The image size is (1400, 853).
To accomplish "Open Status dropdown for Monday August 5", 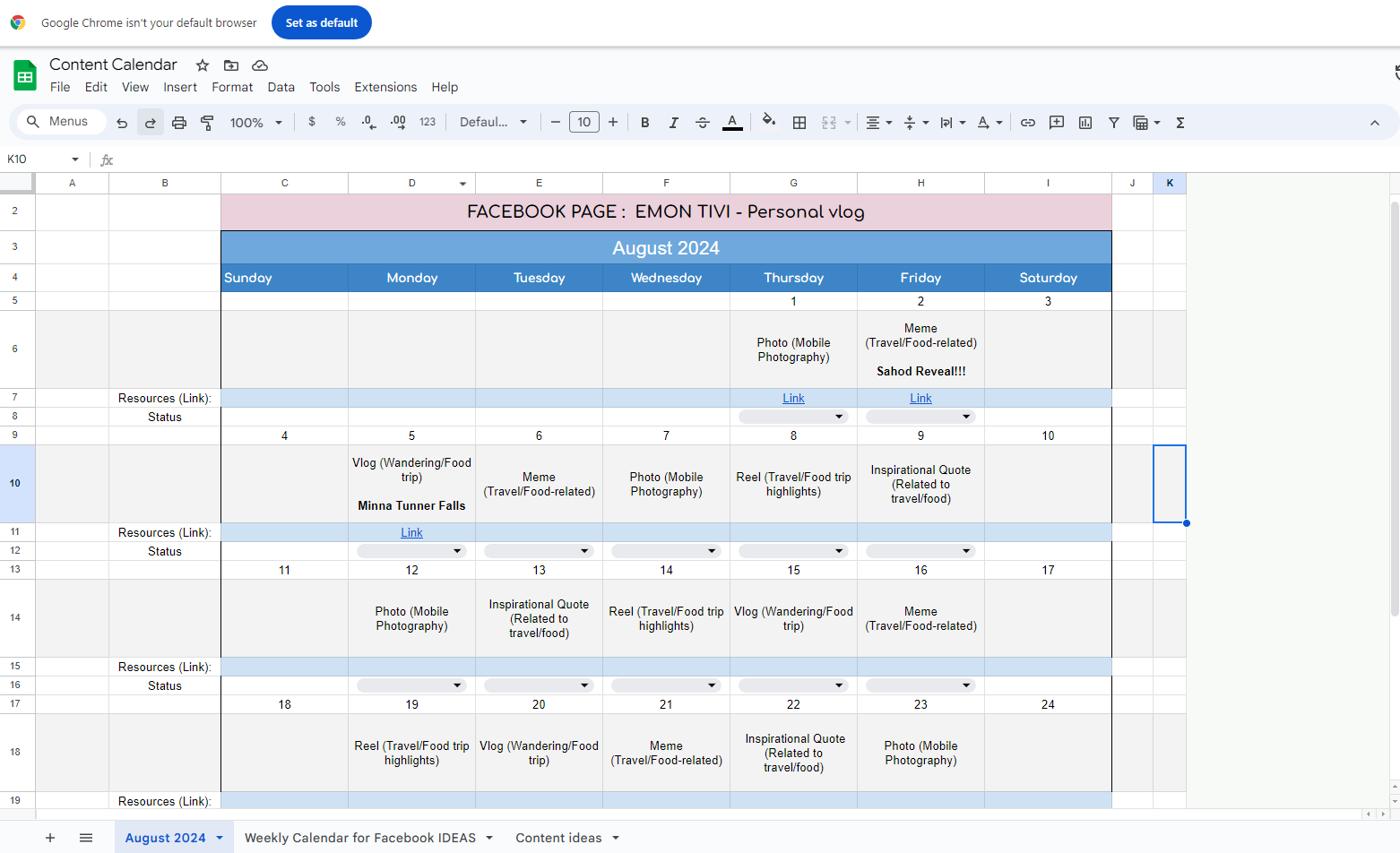I will (411, 551).
